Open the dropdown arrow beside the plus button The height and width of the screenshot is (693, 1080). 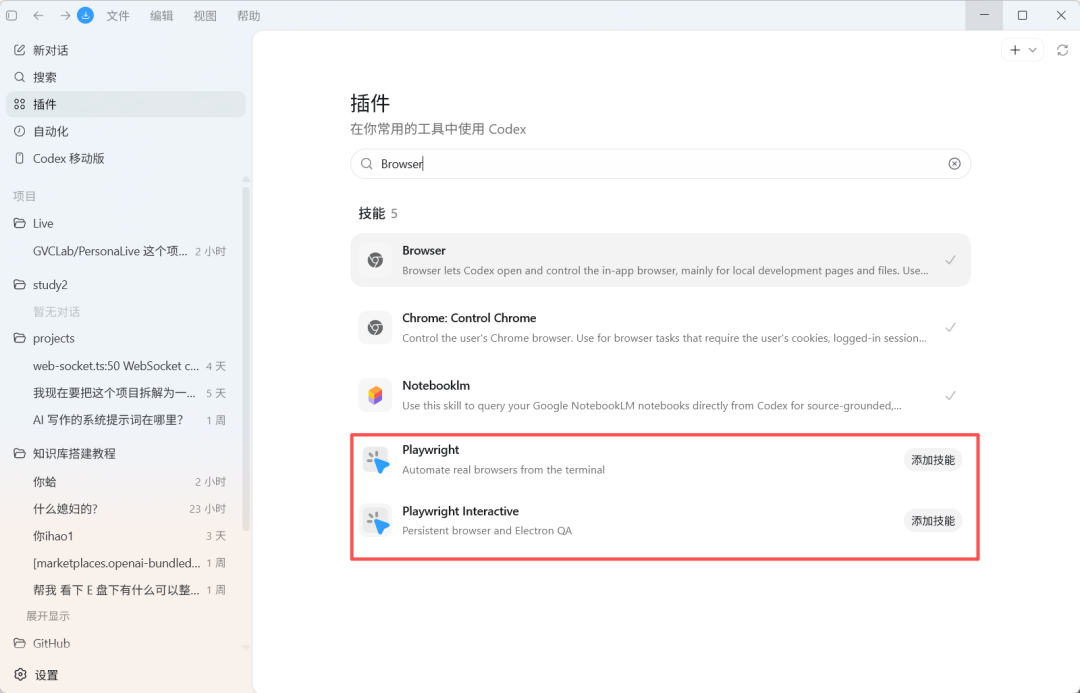pyautogui.click(x=1032, y=50)
